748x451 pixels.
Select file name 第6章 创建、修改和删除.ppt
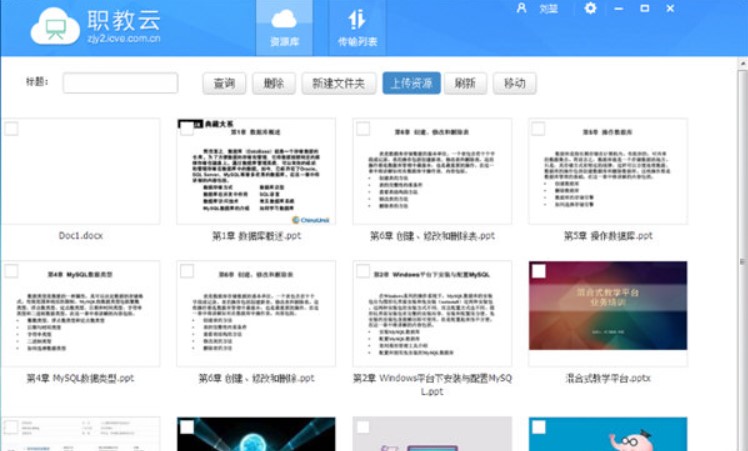click(x=256, y=378)
